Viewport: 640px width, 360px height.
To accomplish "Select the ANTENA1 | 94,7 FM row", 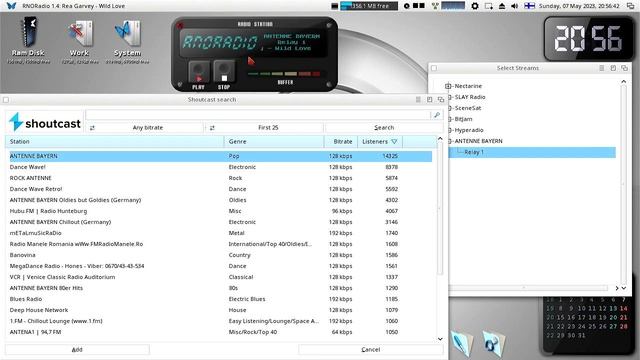I will 221,332.
